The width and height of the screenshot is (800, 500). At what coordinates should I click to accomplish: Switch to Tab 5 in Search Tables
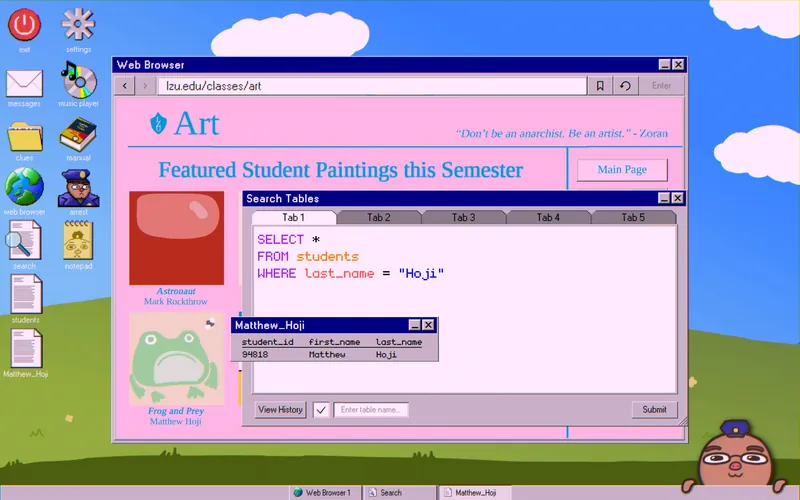pos(633,217)
